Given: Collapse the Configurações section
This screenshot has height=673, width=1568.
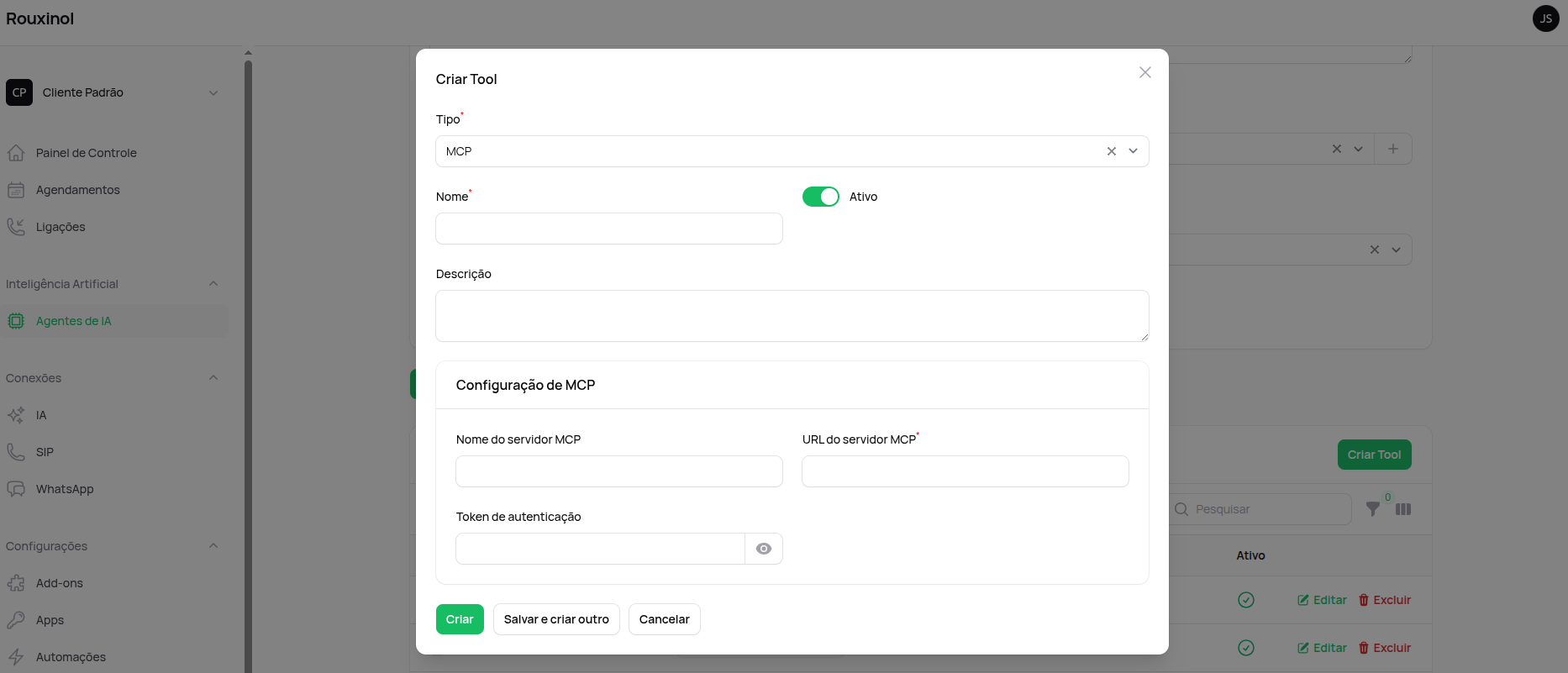Looking at the screenshot, I should [213, 546].
